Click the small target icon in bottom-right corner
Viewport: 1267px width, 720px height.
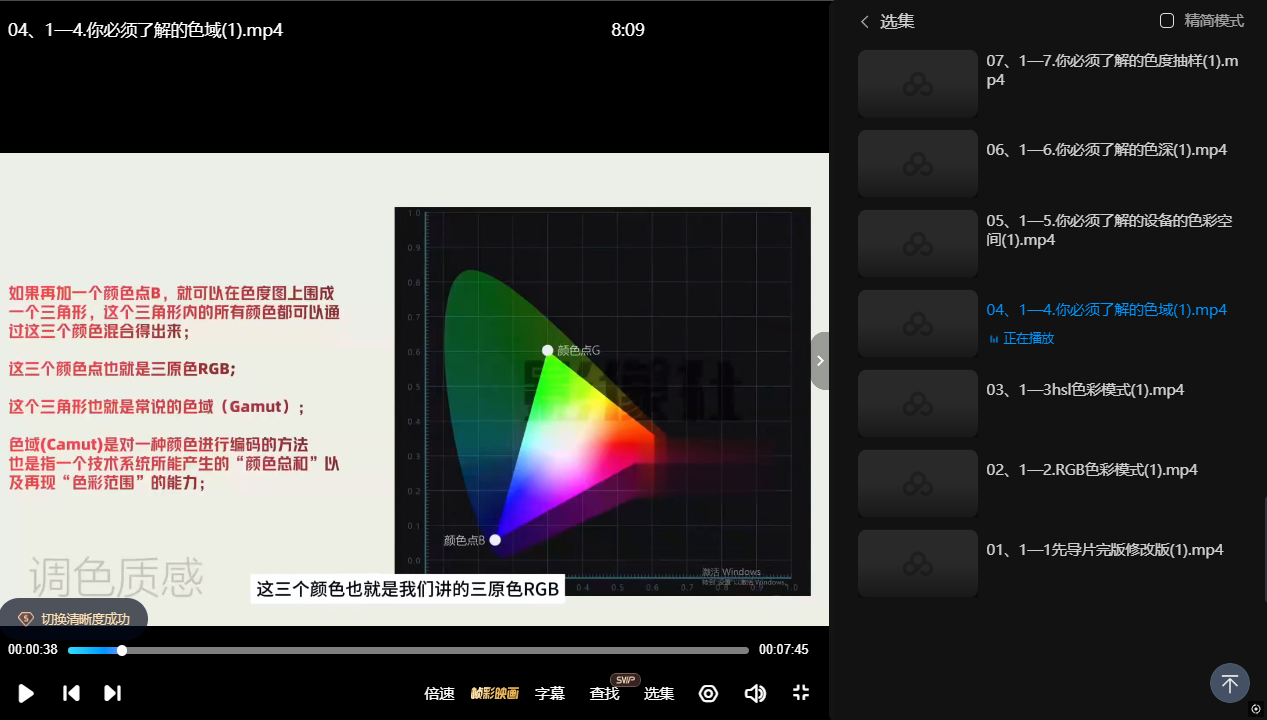click(1255, 709)
